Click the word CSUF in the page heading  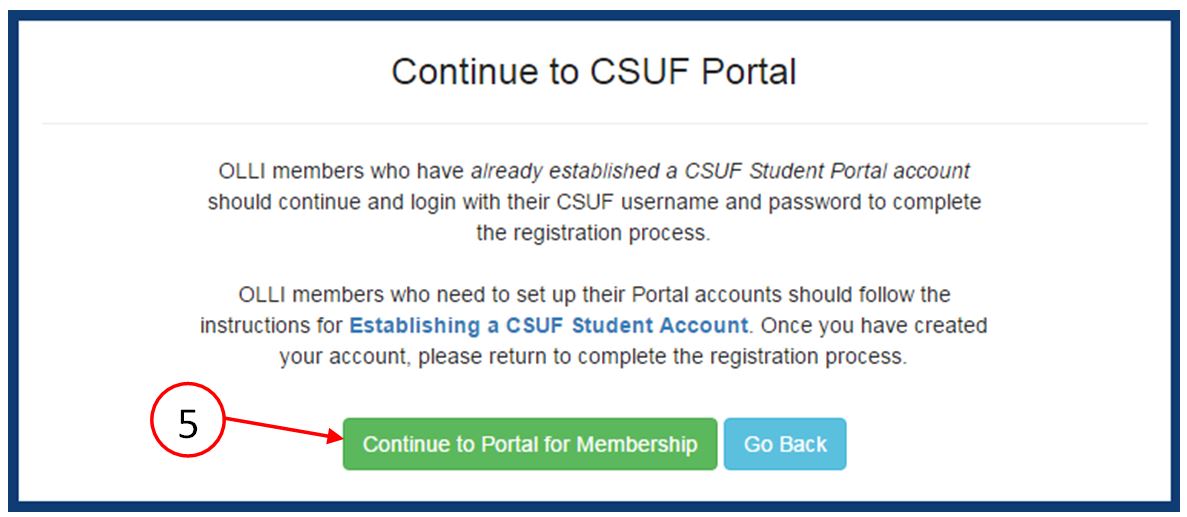tap(638, 72)
